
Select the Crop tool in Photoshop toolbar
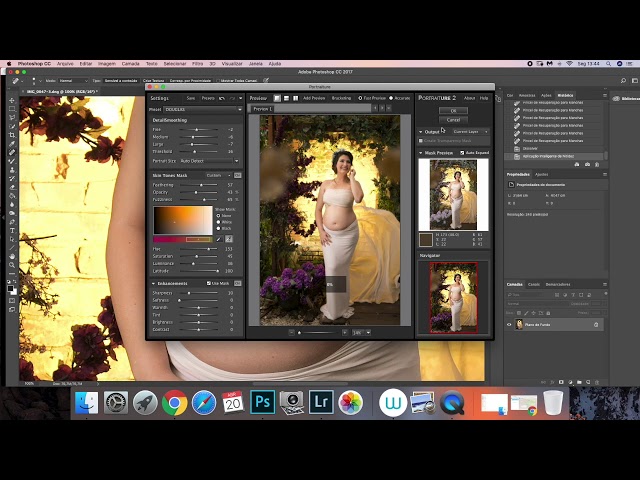(x=12, y=135)
